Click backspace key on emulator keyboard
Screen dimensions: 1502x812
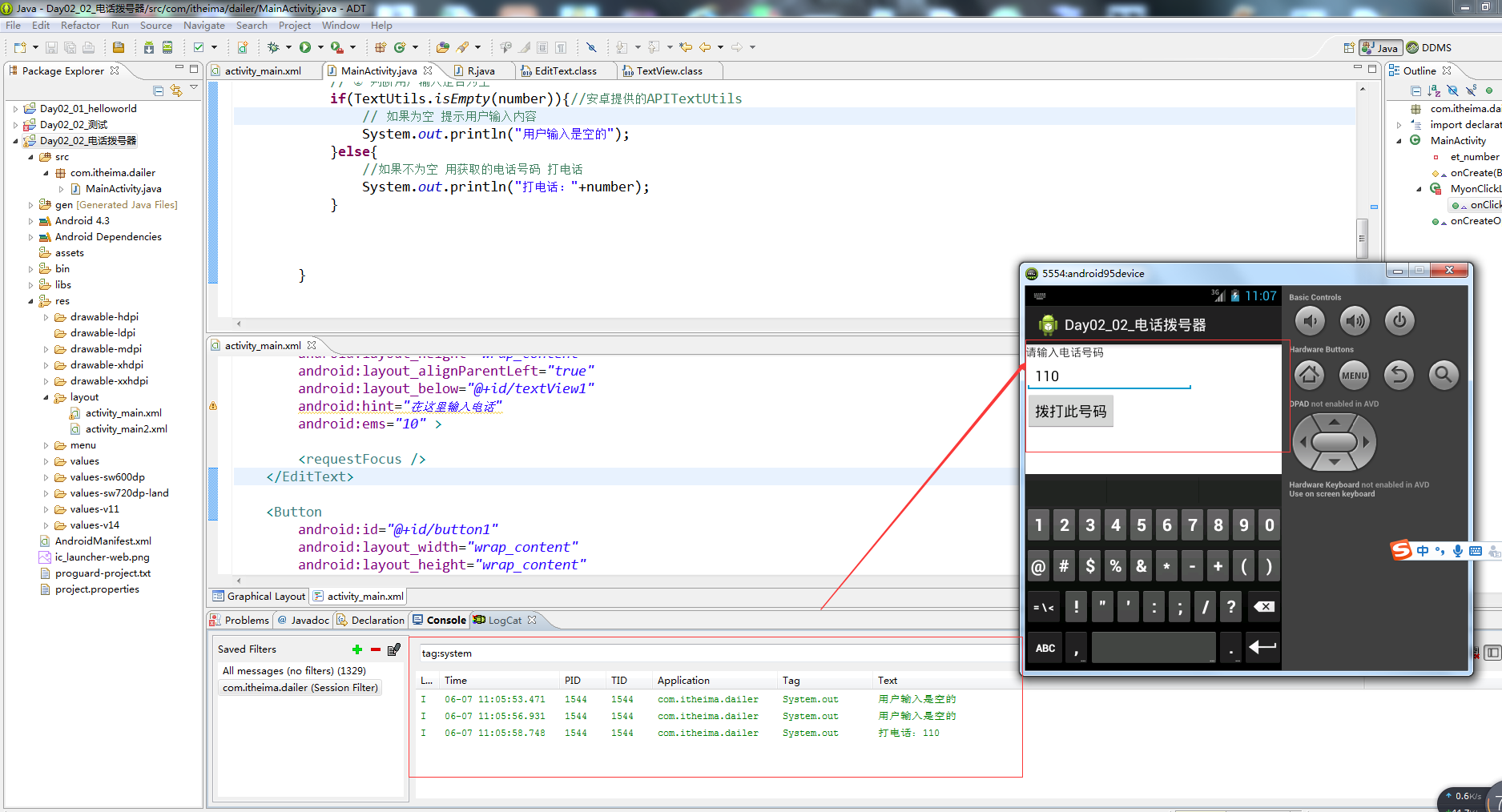click(x=1263, y=607)
